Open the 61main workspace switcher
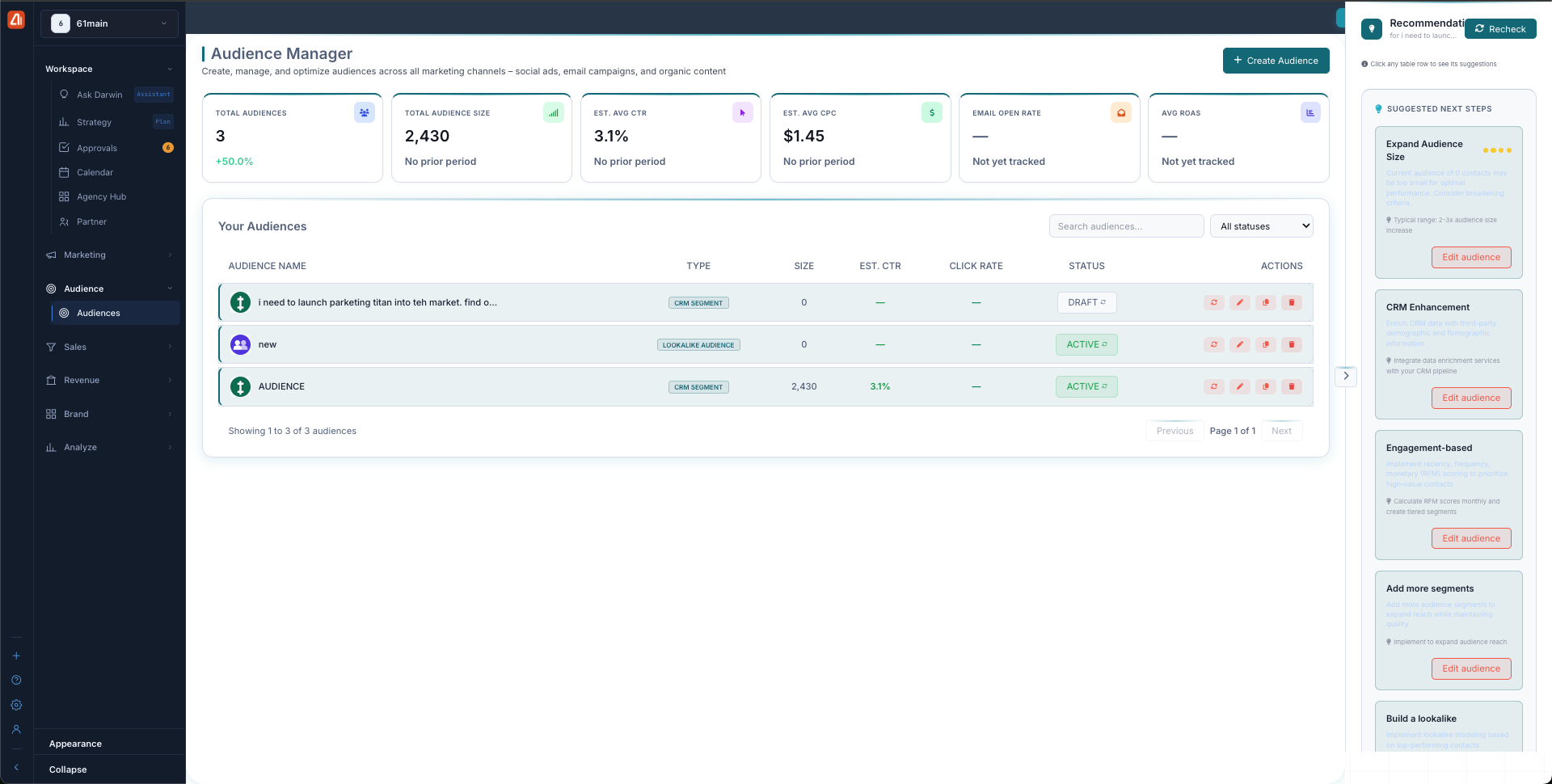Viewport: 1552px width, 784px height. [x=110, y=23]
